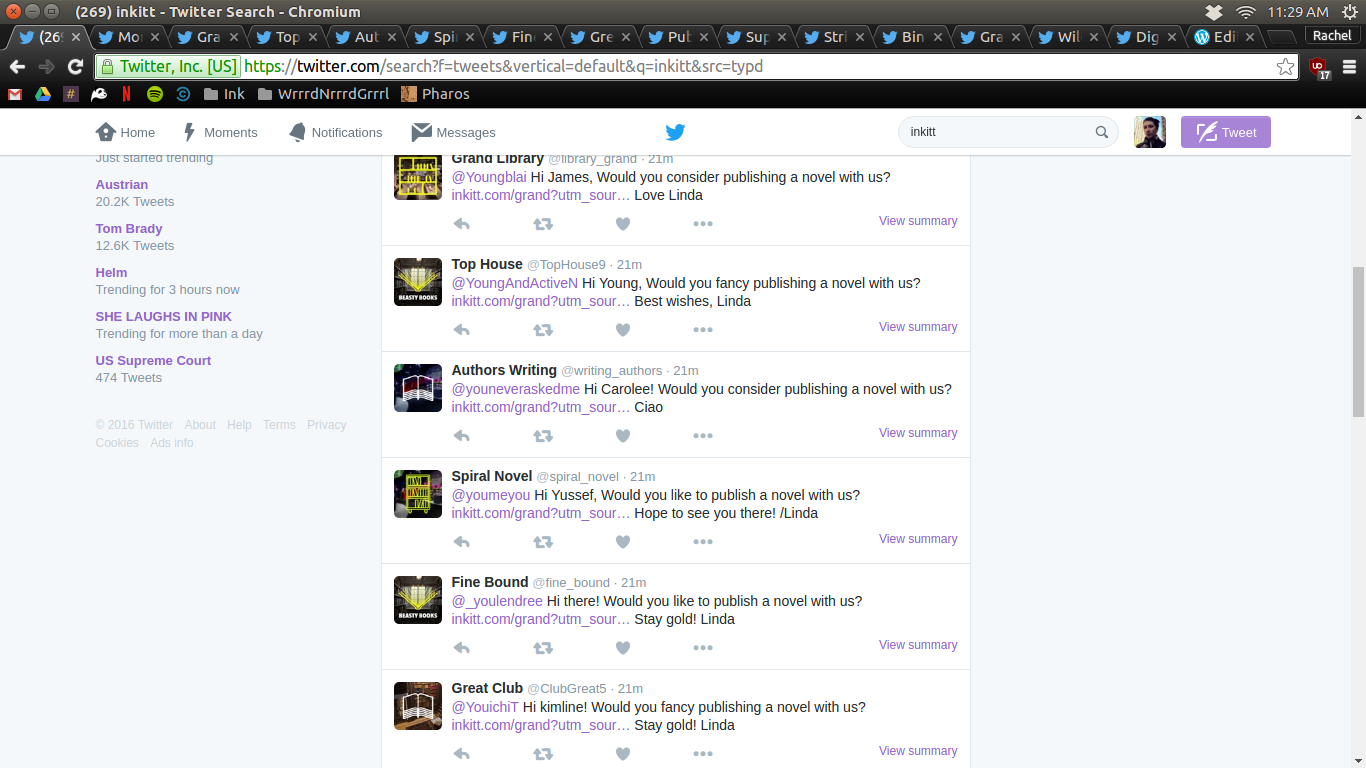Open the Tom Brady trending topic
1366x768 pixels.
click(x=129, y=228)
